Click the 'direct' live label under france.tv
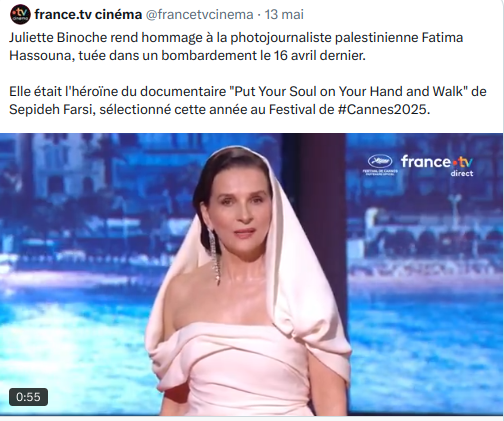This screenshot has height=421, width=504. (462, 173)
